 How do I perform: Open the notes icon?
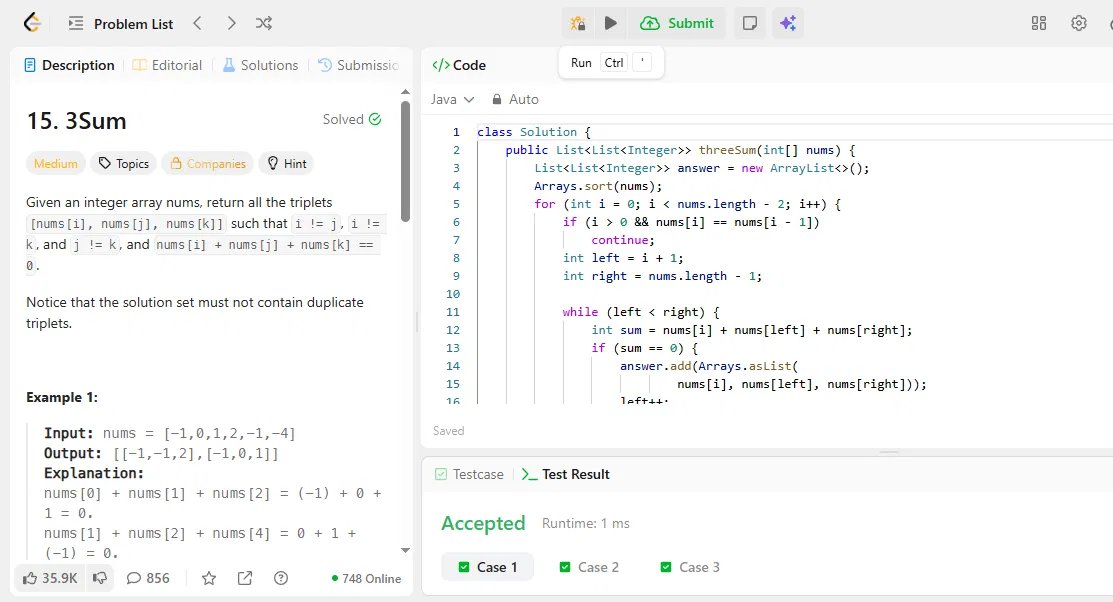[750, 23]
